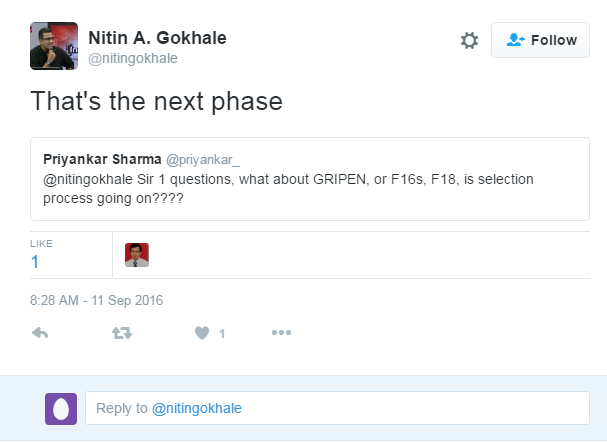Click the add-person icon on the Follow button
The image size is (607, 442).
[516, 40]
